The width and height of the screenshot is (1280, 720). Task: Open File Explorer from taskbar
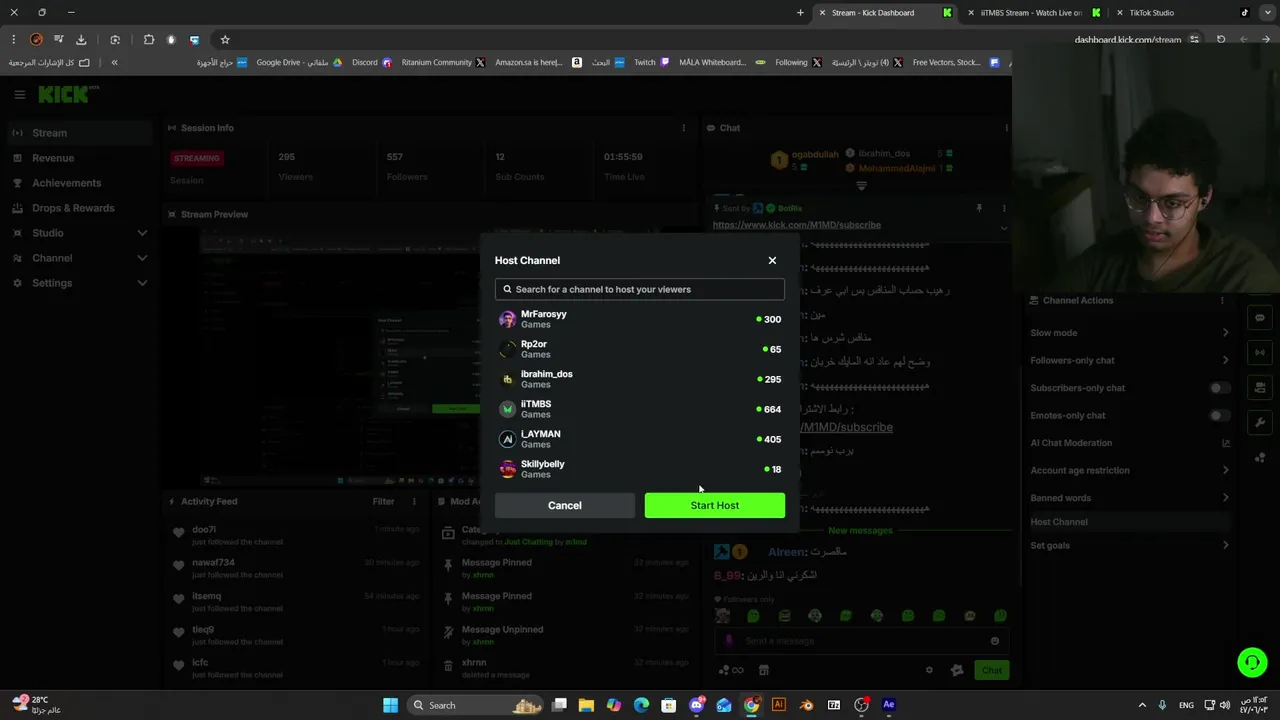[586, 705]
